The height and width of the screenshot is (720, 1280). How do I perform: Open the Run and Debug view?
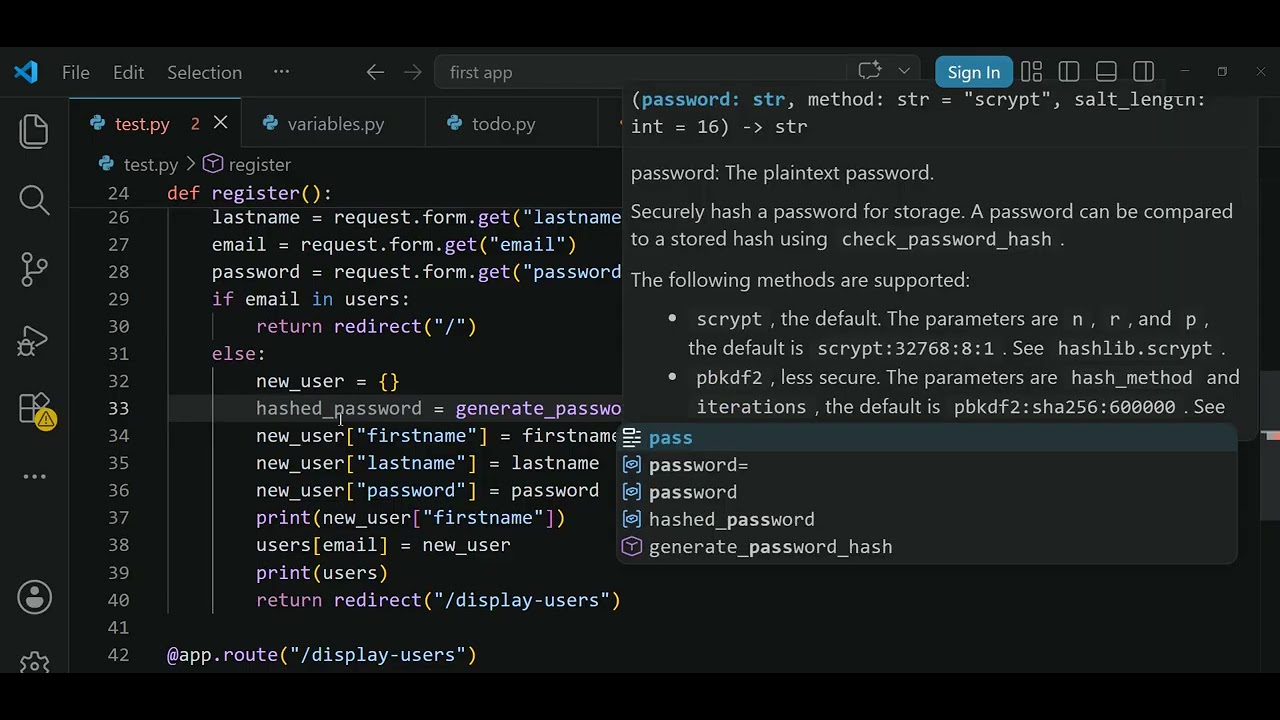click(34, 341)
